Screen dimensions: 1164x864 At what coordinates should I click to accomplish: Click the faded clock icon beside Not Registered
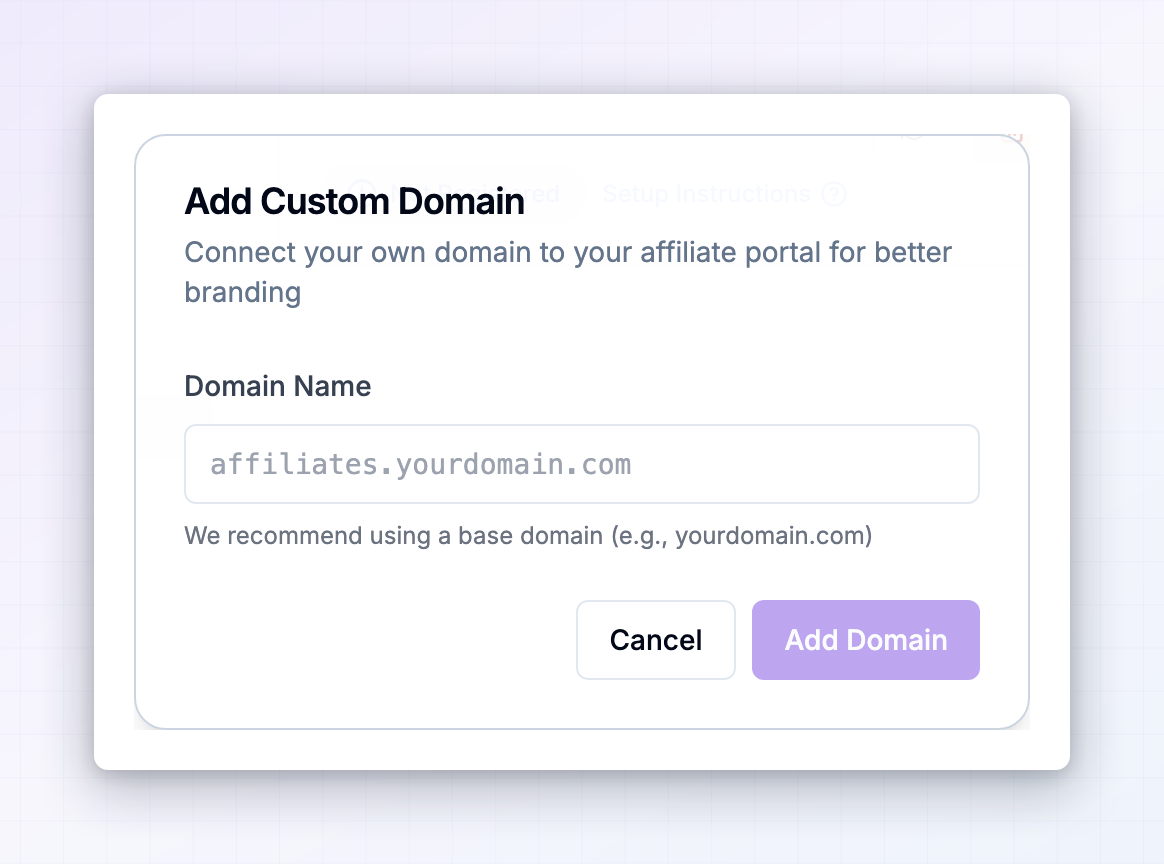[x=362, y=194]
